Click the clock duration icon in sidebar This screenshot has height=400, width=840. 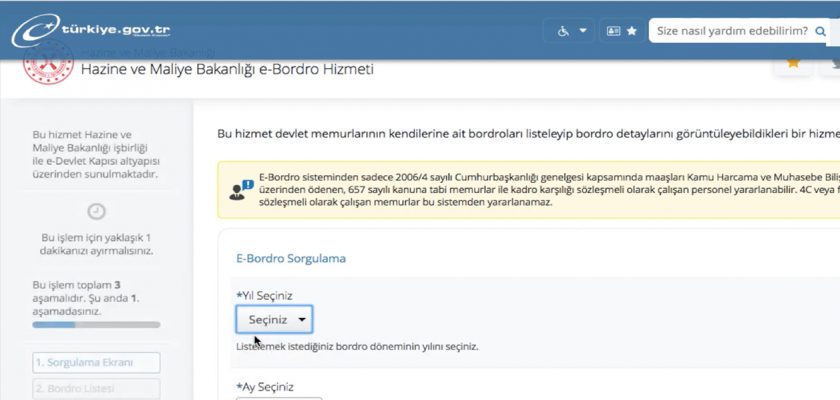pos(97,211)
